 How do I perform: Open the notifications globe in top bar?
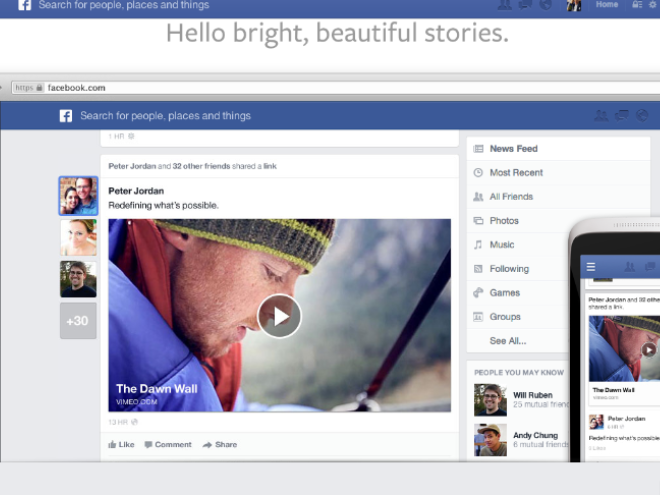pyautogui.click(x=544, y=5)
